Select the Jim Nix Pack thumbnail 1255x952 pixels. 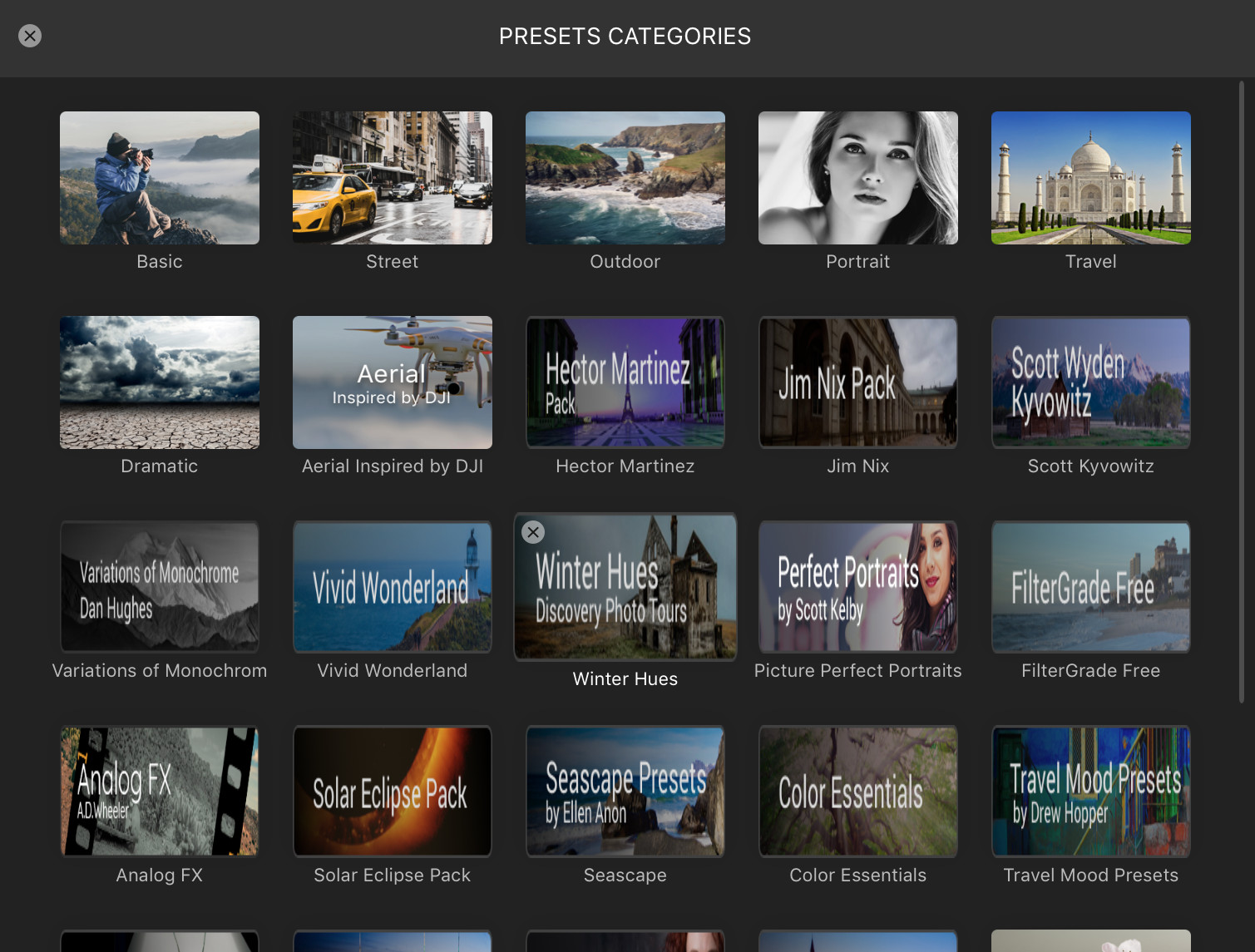pyautogui.click(x=858, y=382)
